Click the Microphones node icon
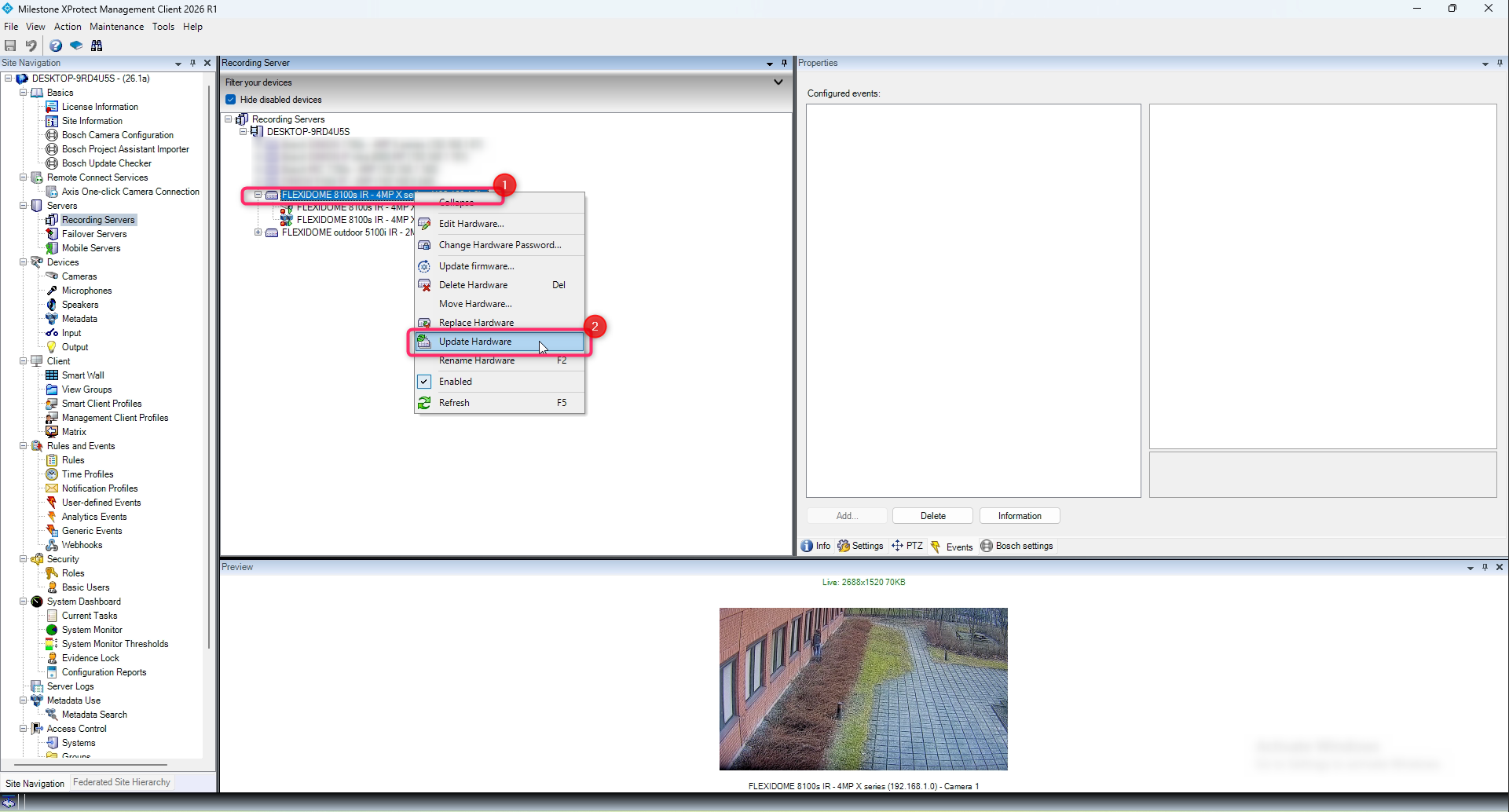 (52, 291)
